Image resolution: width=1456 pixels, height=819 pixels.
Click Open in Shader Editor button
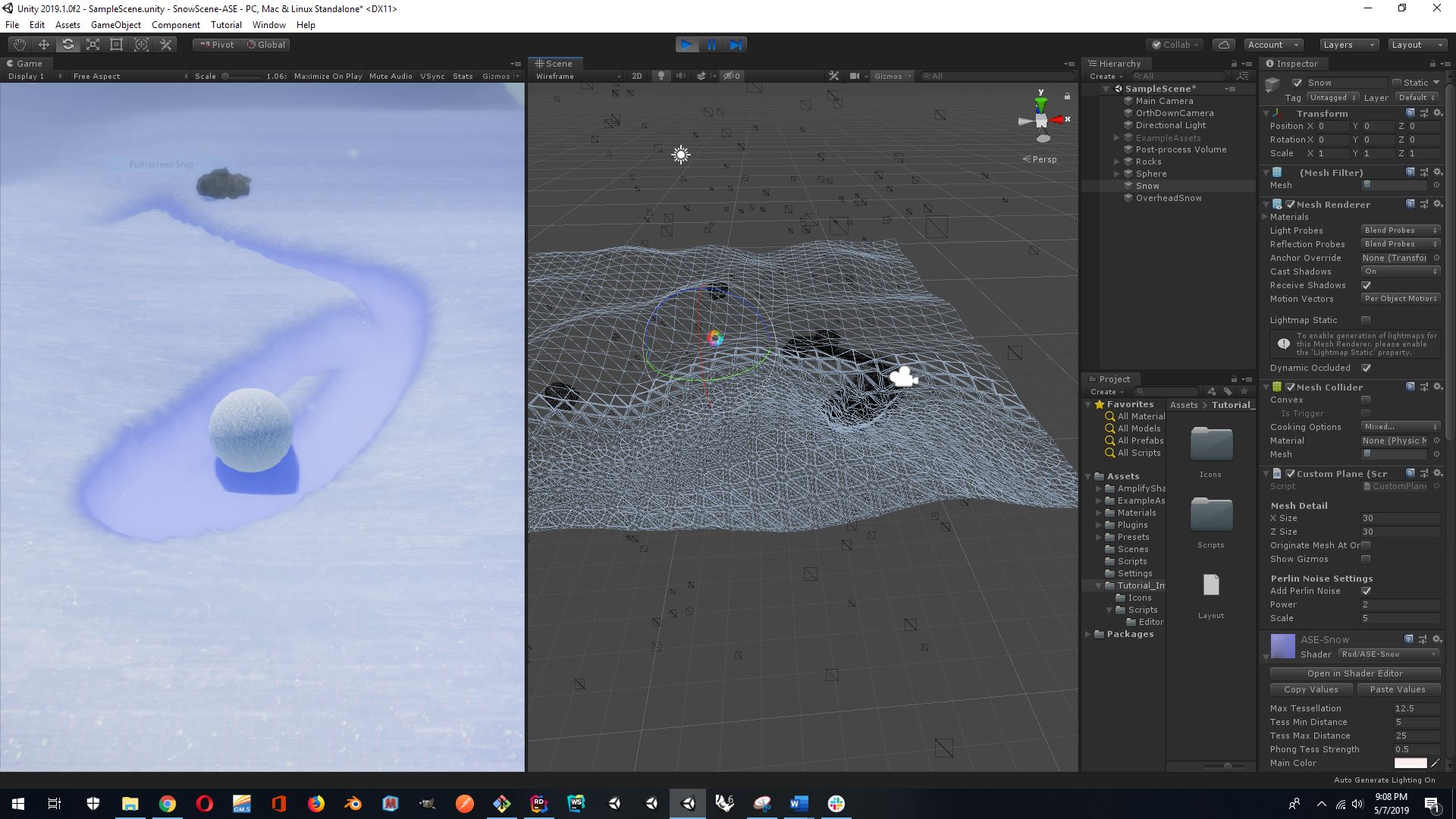pos(1354,673)
